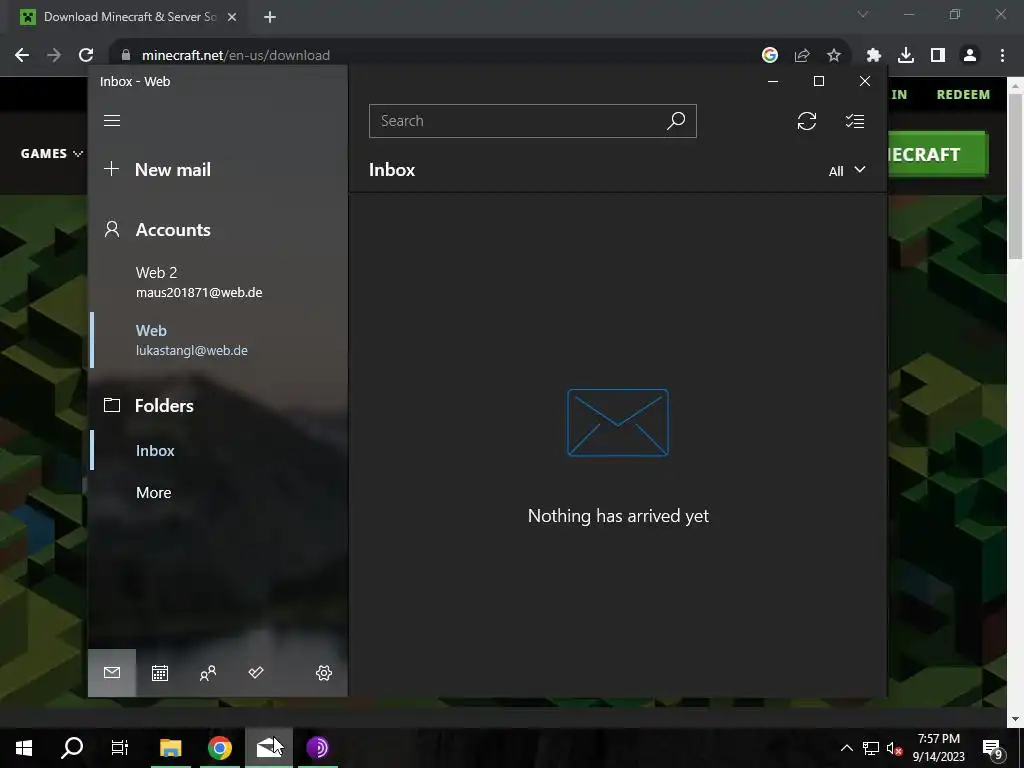
Task: Enter selection mode using checklist icon
Action: (x=855, y=121)
